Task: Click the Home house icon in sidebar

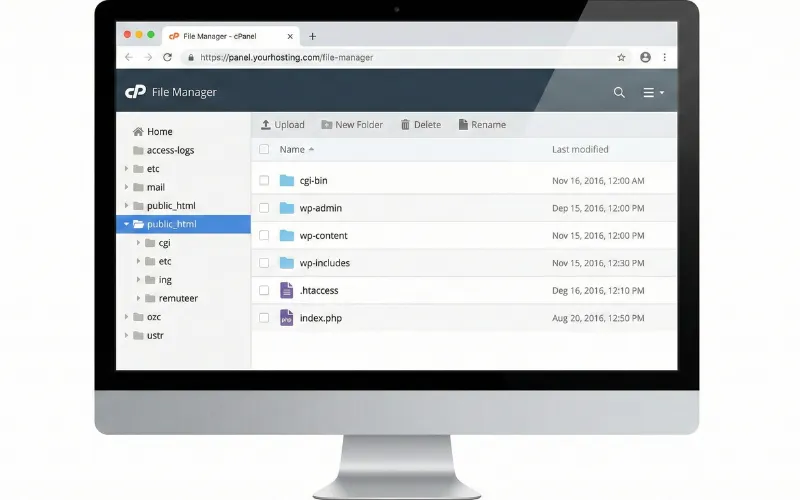Action: pos(138,132)
